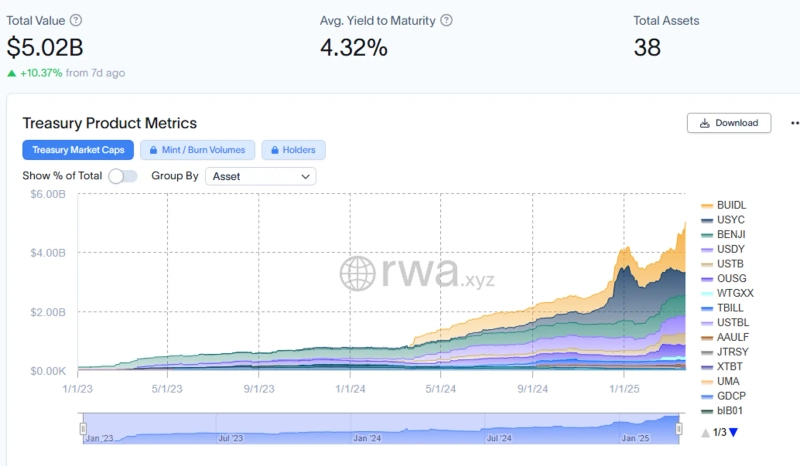Select the Treasury Market Caps tab

[x=78, y=150]
